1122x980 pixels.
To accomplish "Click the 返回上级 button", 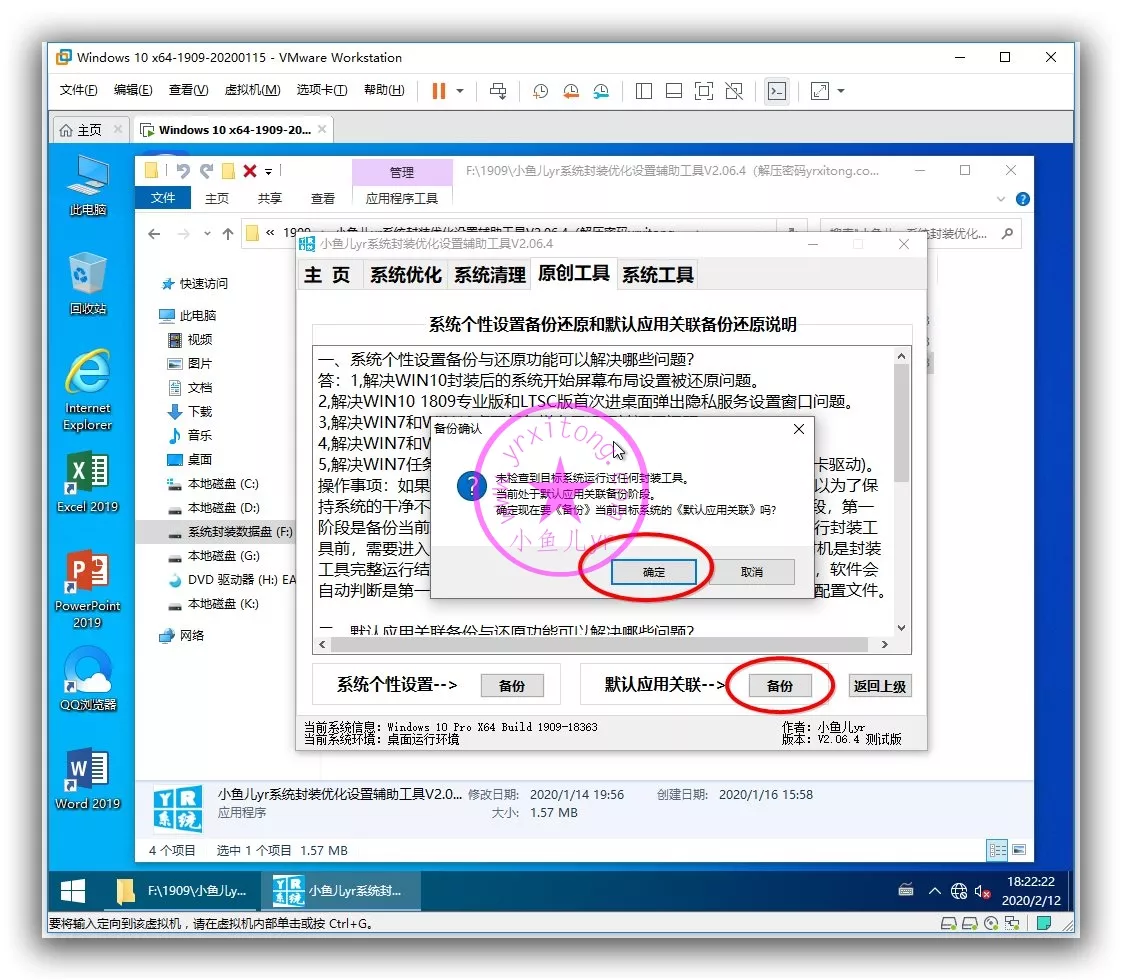I will tap(880, 686).
